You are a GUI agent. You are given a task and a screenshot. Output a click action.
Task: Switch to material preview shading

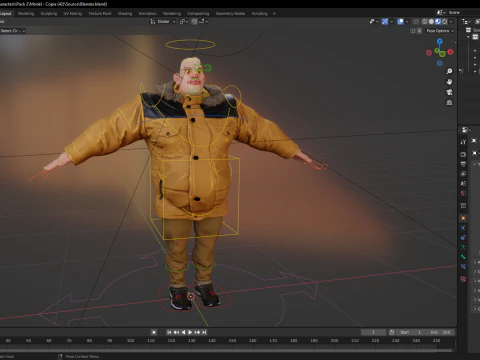[438, 22]
